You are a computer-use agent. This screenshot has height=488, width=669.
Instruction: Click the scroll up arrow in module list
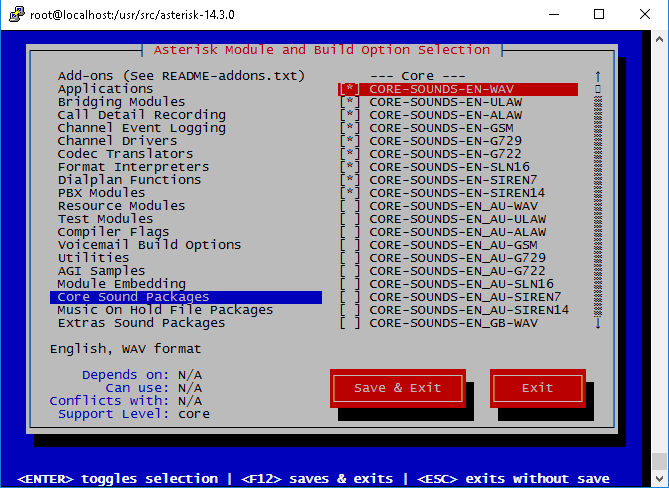598,76
